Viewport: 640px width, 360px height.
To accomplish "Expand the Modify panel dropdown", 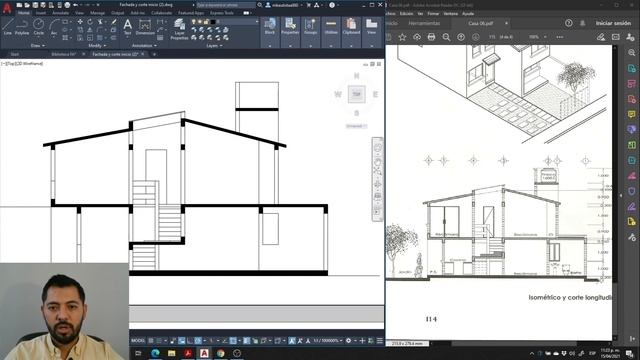I will coord(97,46).
